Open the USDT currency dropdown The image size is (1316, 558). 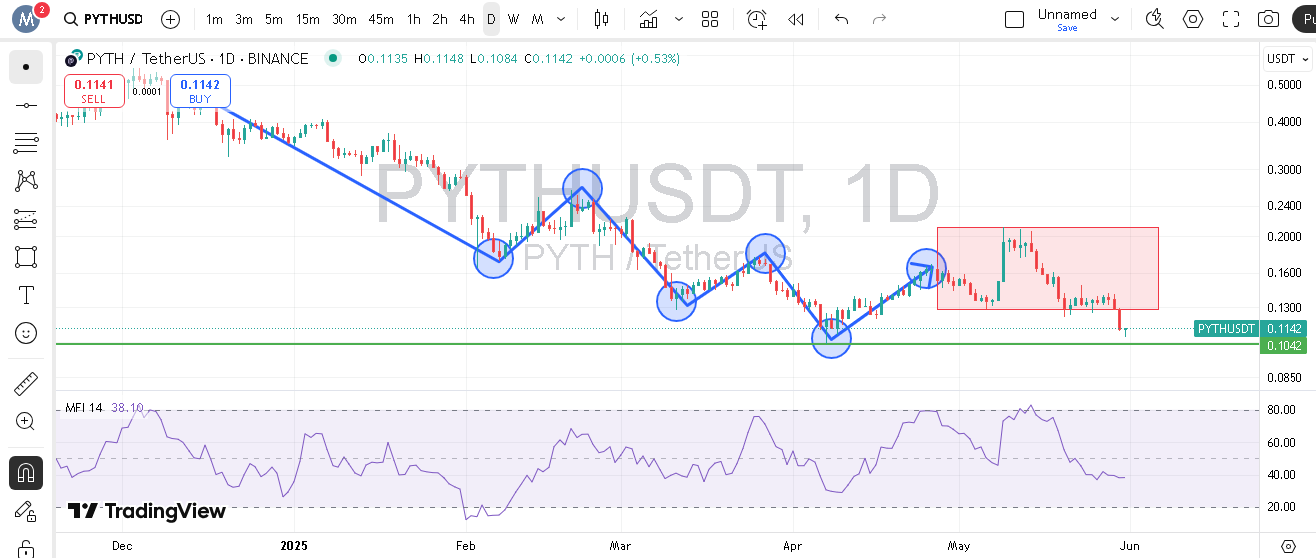click(x=1287, y=59)
